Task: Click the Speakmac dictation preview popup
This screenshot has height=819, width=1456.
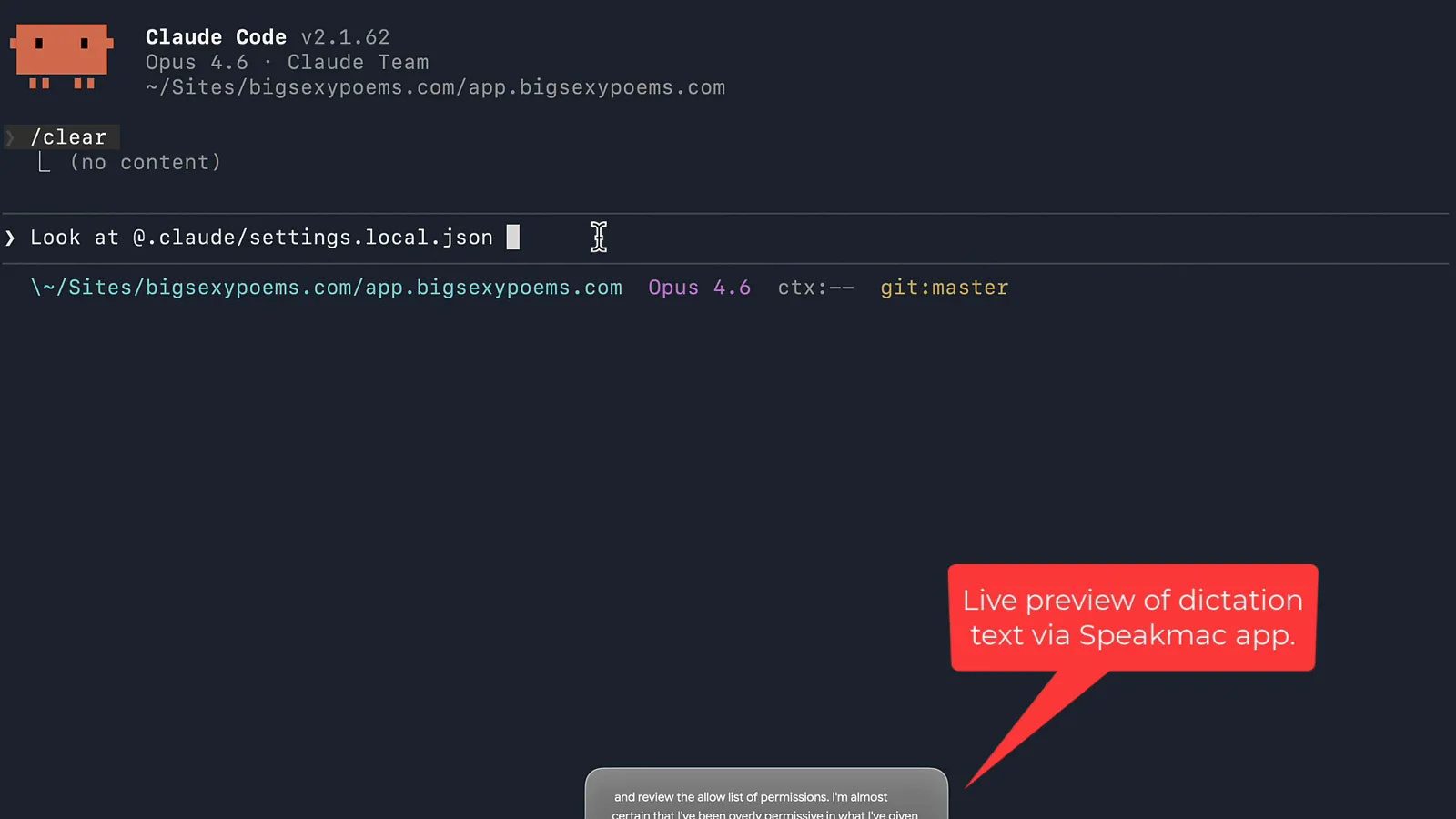Action: [766, 794]
